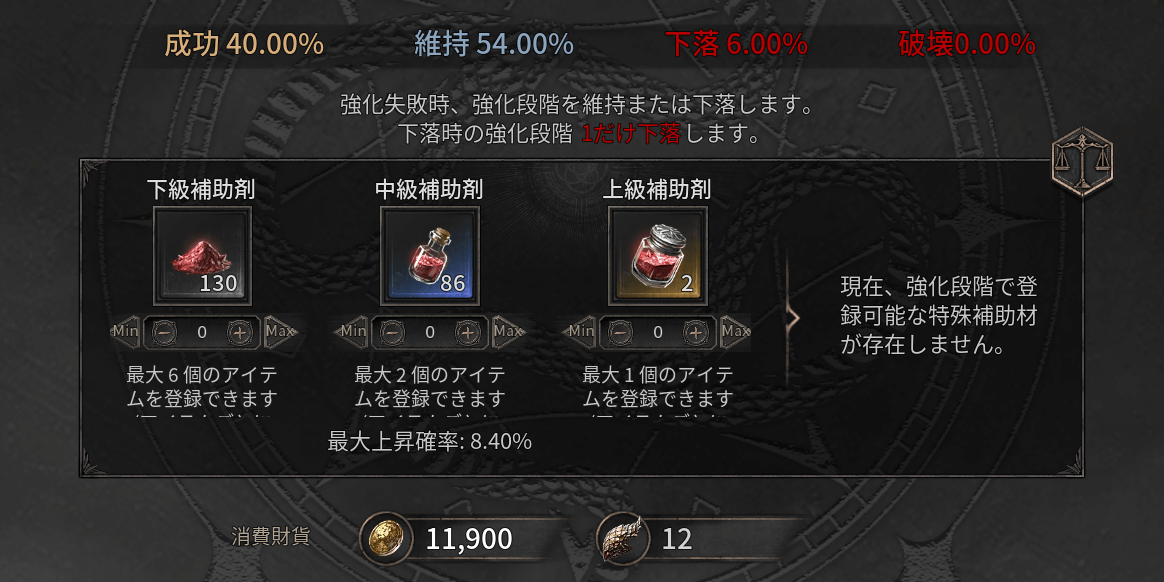Set 上級補助剤 to Min
1164x582 pixels.
pos(580,331)
